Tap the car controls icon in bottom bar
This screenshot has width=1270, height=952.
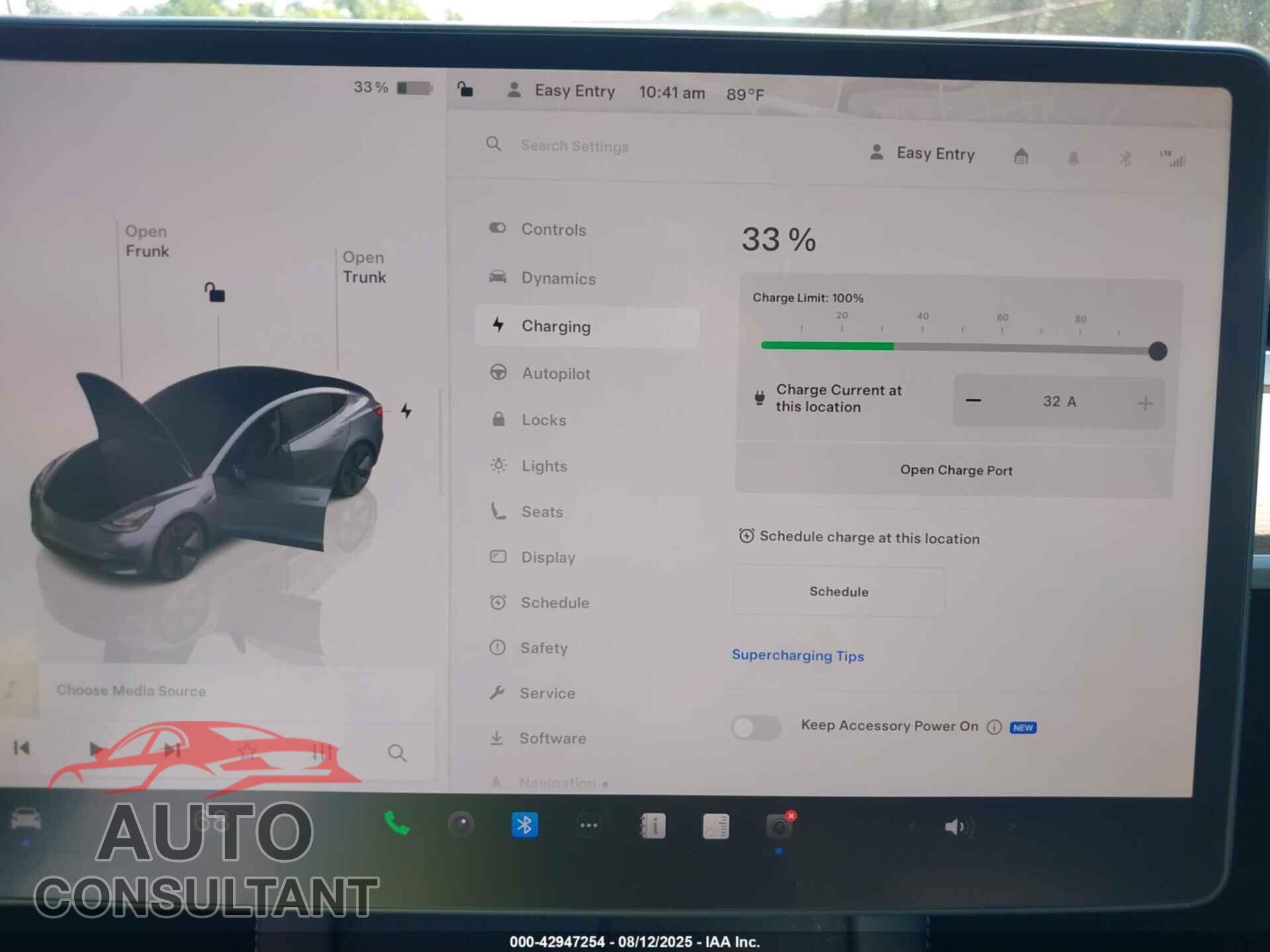(26, 820)
